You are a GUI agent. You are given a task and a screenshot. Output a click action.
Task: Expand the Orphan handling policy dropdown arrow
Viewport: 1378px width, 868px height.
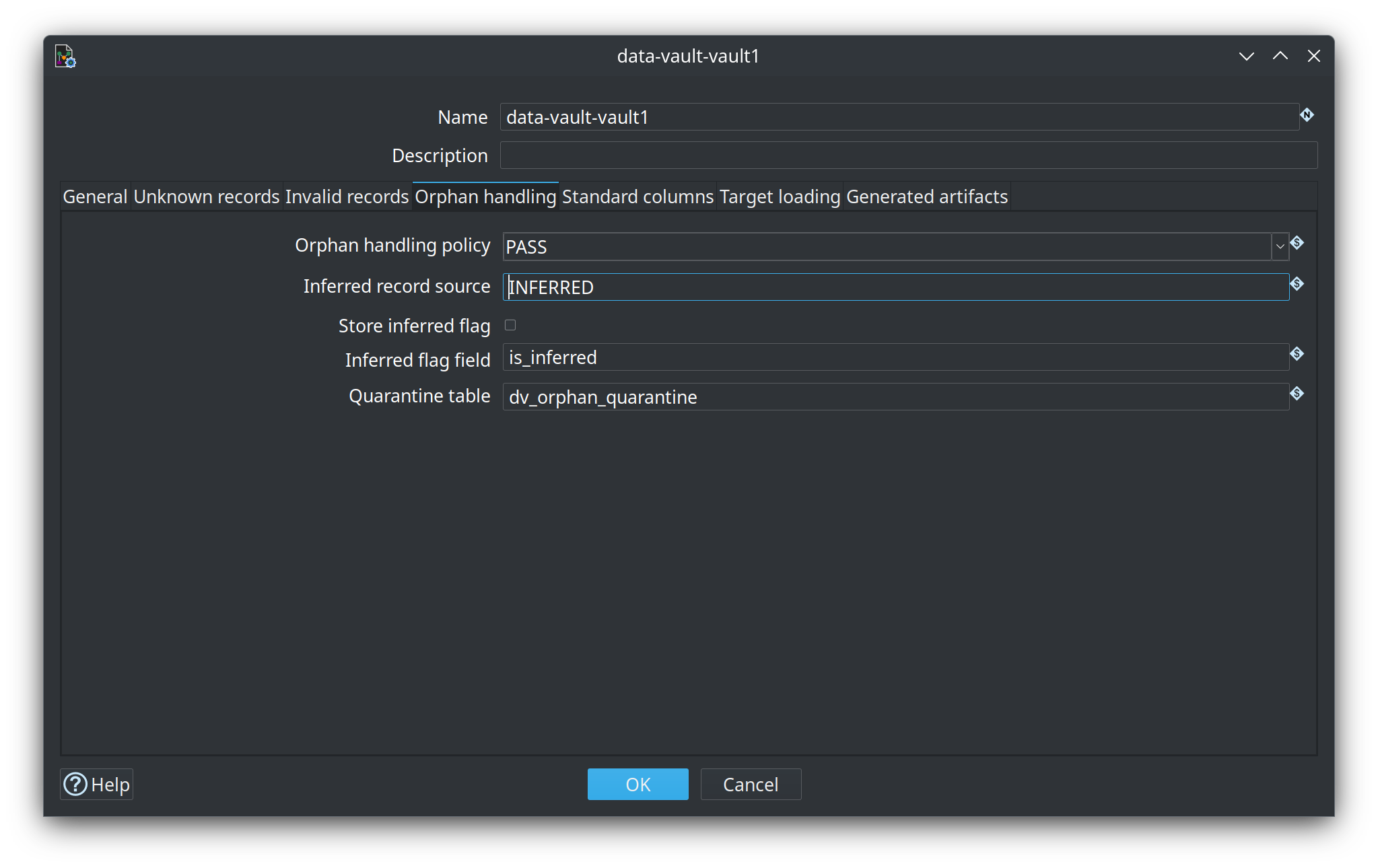coord(1280,247)
